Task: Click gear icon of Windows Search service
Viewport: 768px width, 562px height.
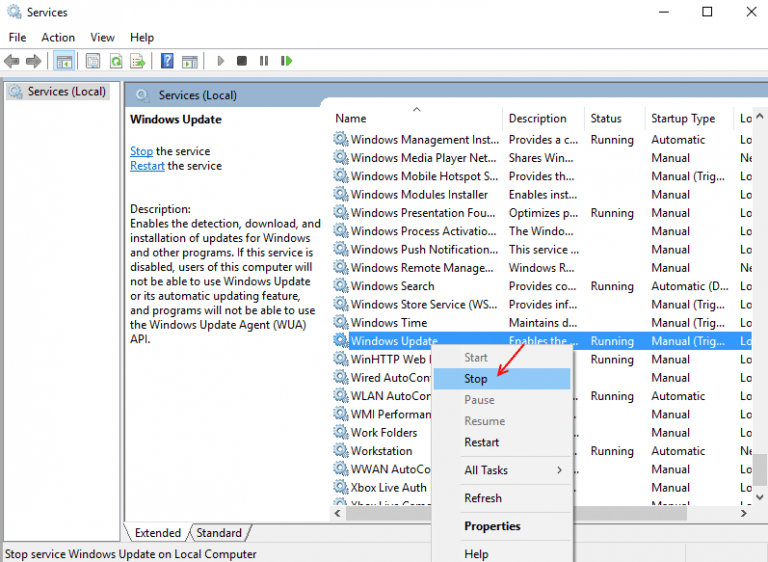Action: pyautogui.click(x=341, y=285)
